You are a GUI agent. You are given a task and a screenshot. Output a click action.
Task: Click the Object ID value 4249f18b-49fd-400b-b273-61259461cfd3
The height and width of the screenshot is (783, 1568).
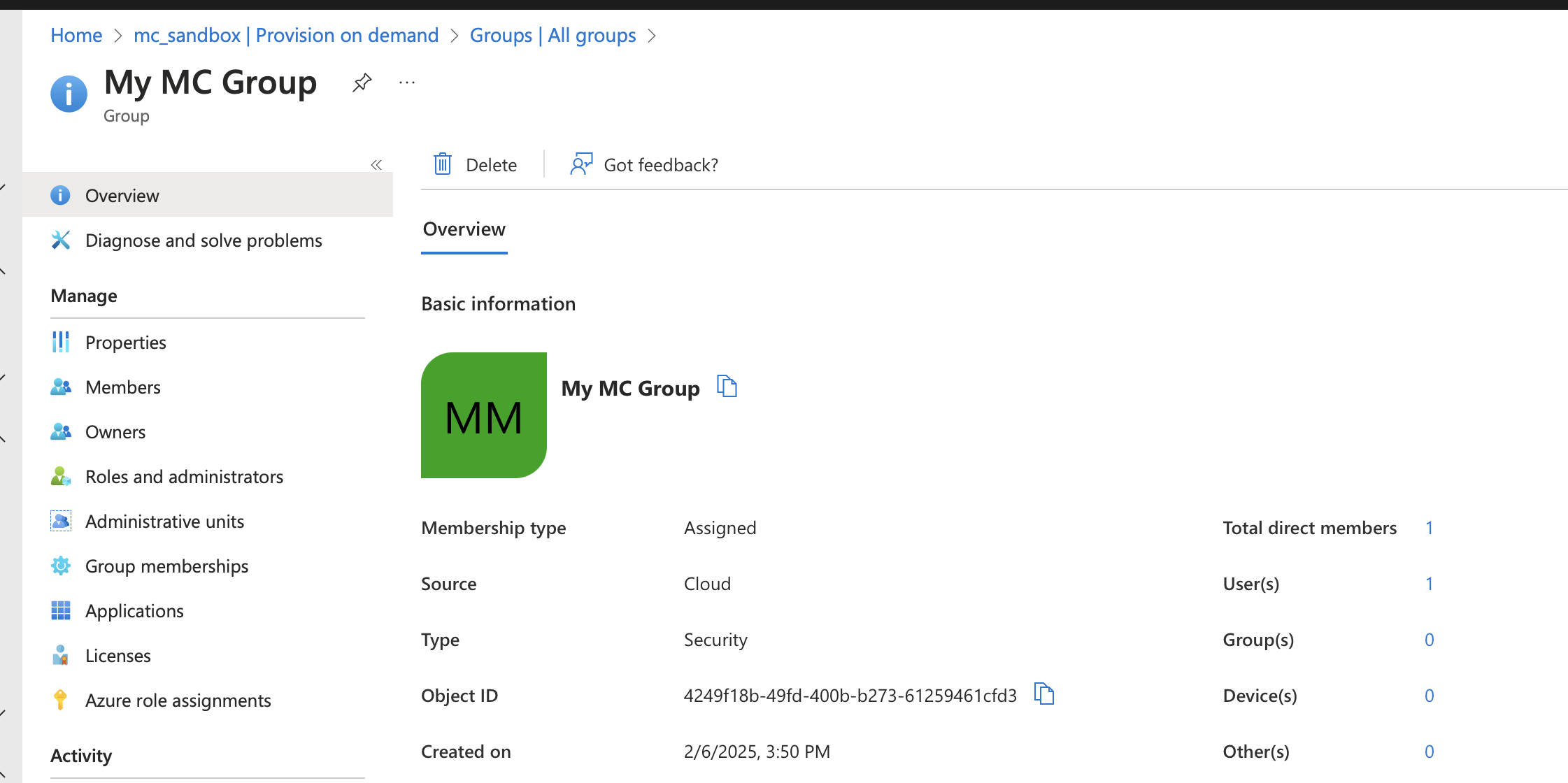[850, 696]
